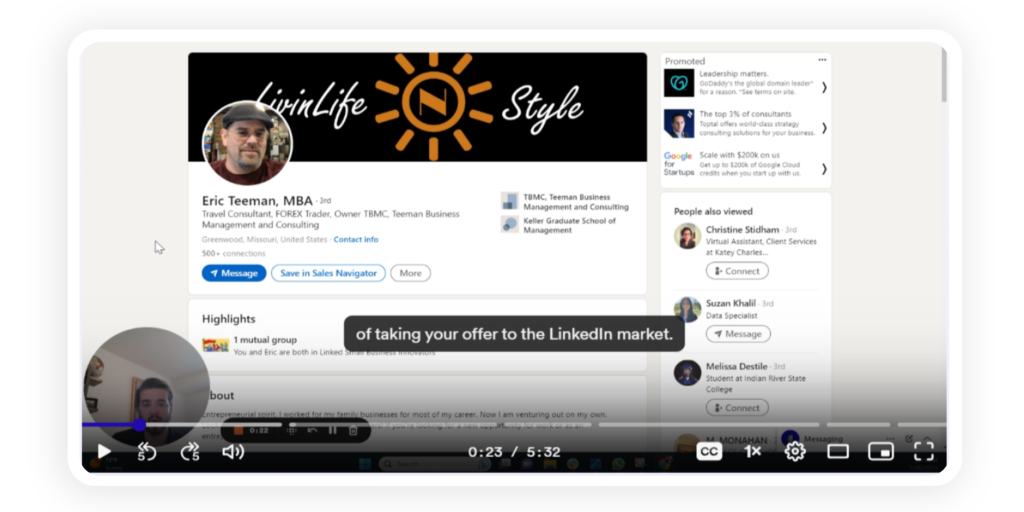The image size is (1024, 512).
Task: Open video settings gear
Action: (x=795, y=451)
